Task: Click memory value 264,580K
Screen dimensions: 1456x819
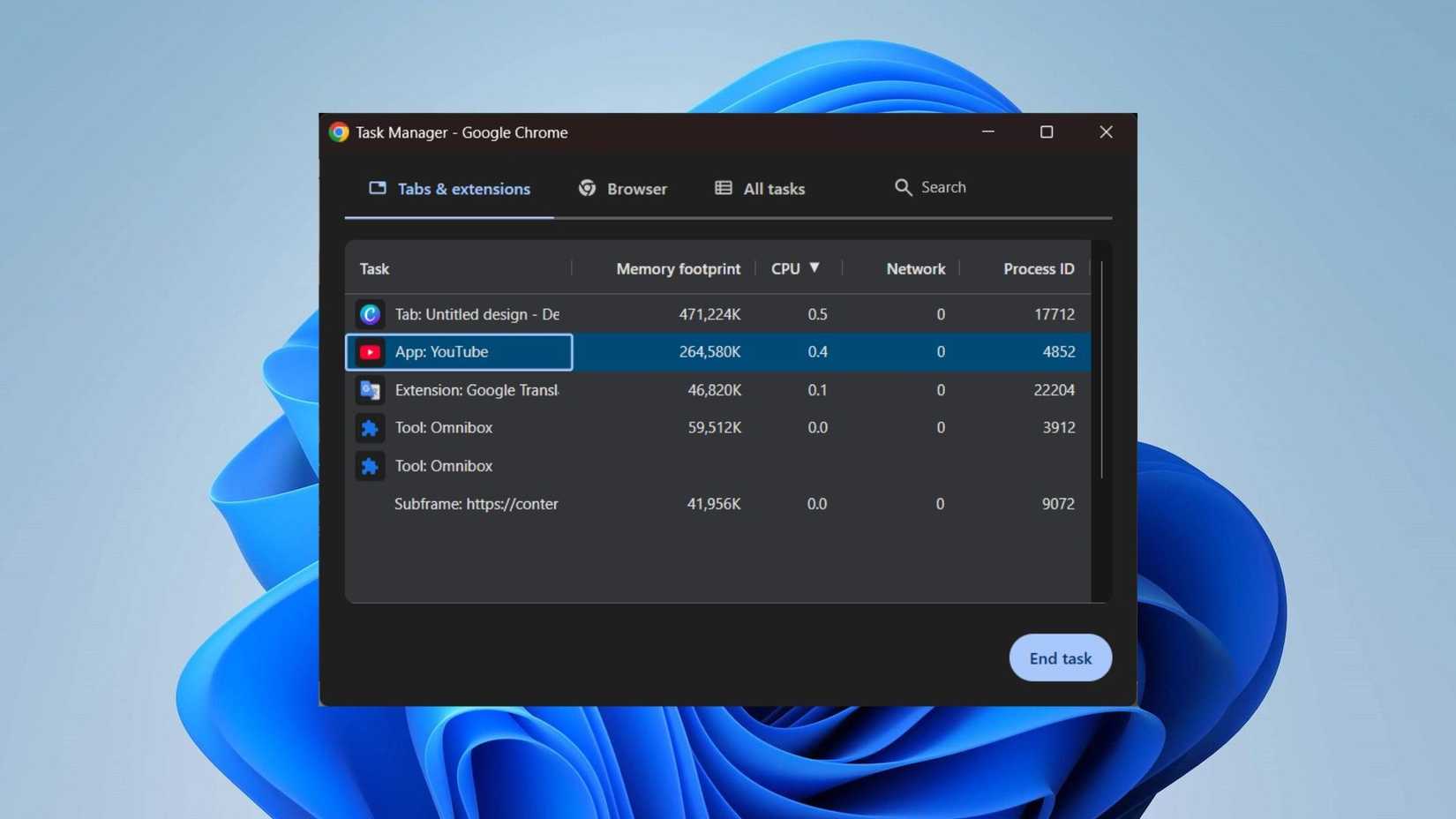Action: [709, 352]
